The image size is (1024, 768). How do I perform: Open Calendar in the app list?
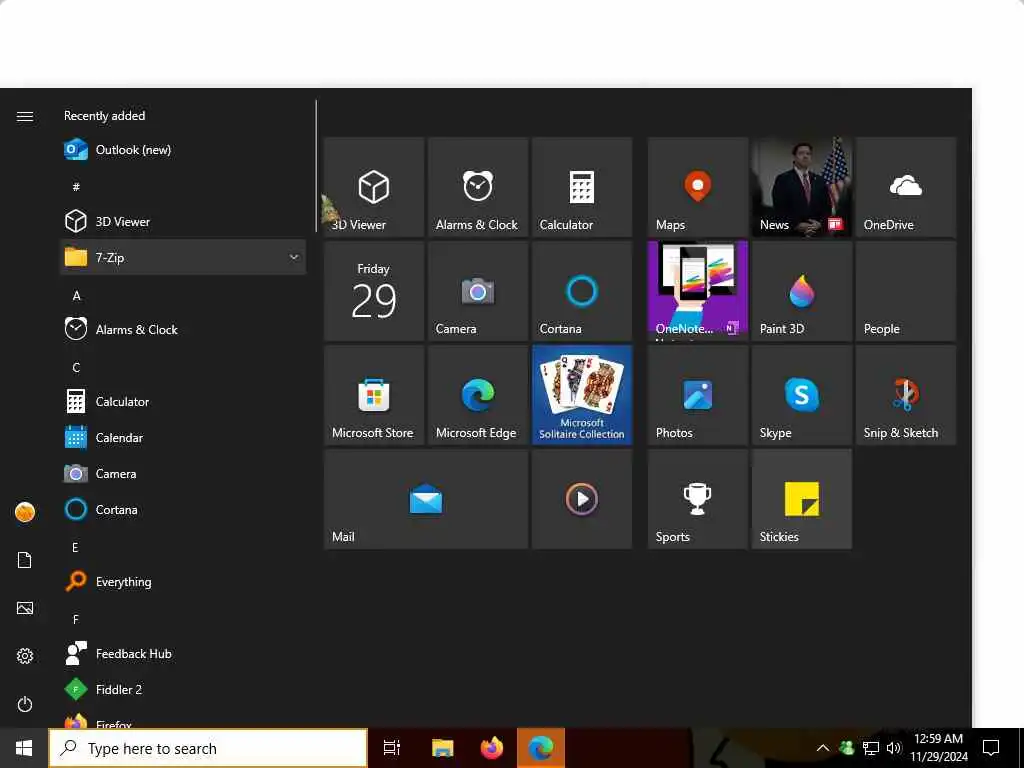click(183, 437)
